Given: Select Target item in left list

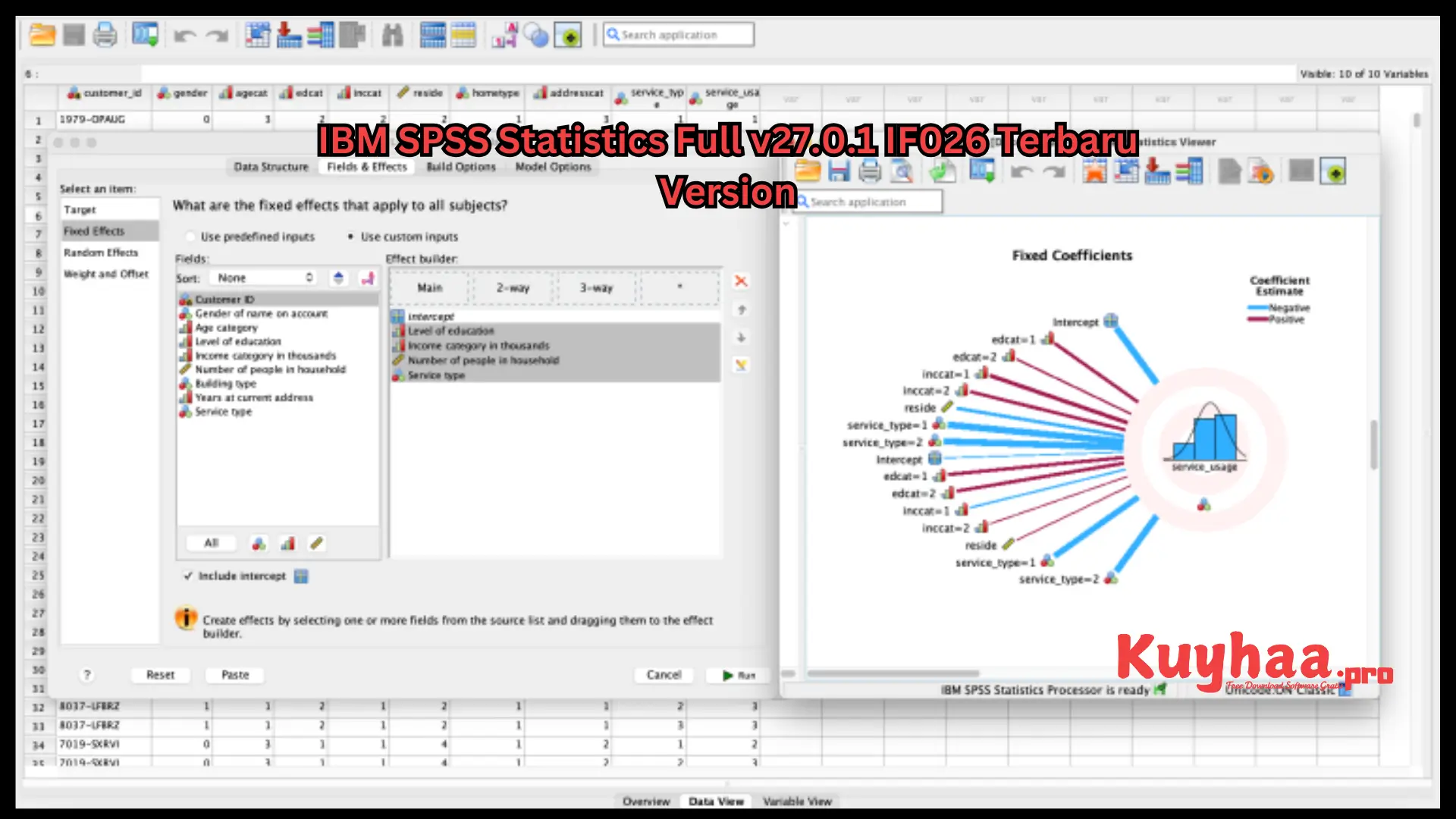Looking at the screenshot, I should click(x=110, y=209).
